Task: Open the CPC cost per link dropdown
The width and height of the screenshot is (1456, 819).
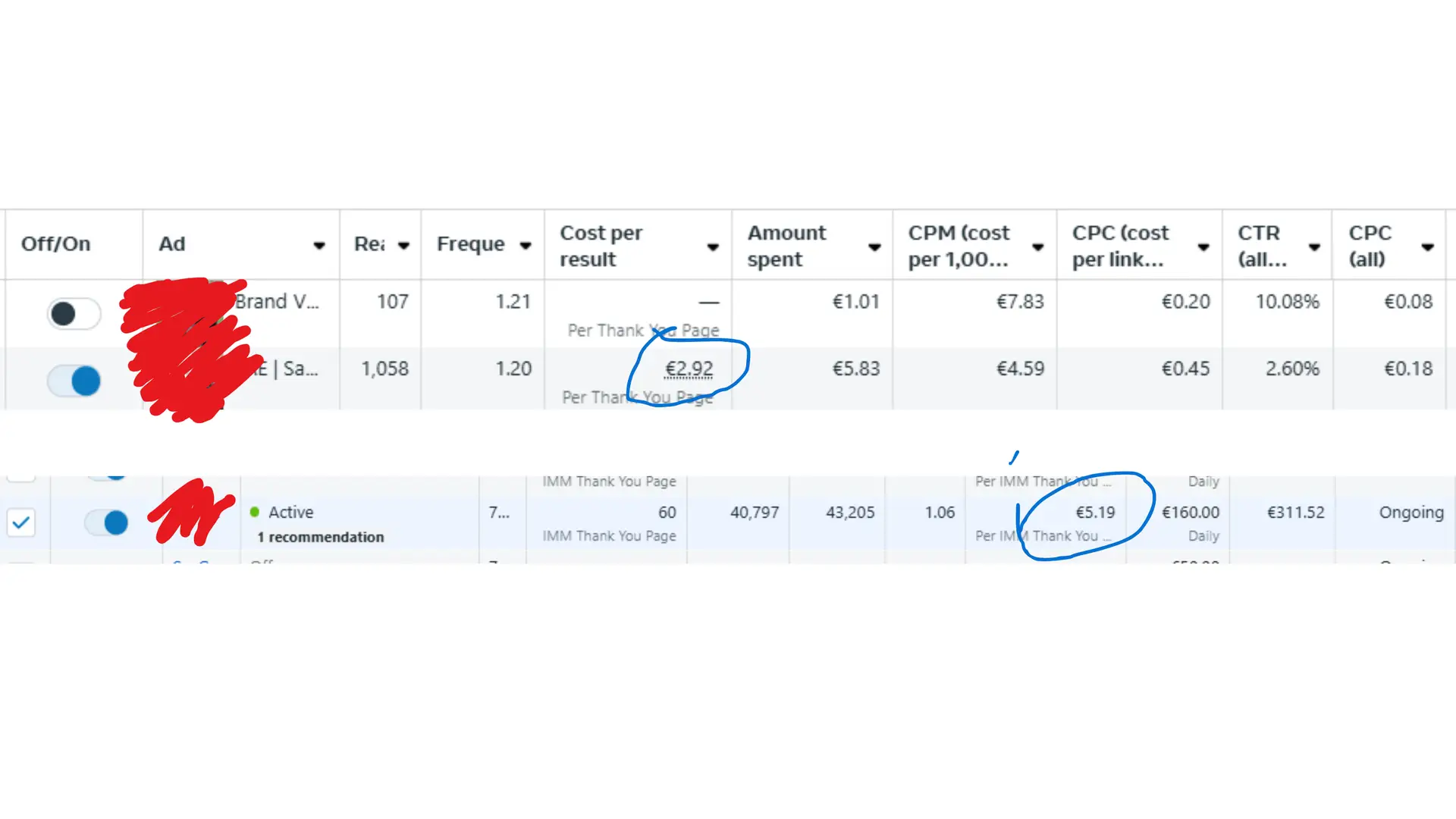Action: pos(1203,246)
